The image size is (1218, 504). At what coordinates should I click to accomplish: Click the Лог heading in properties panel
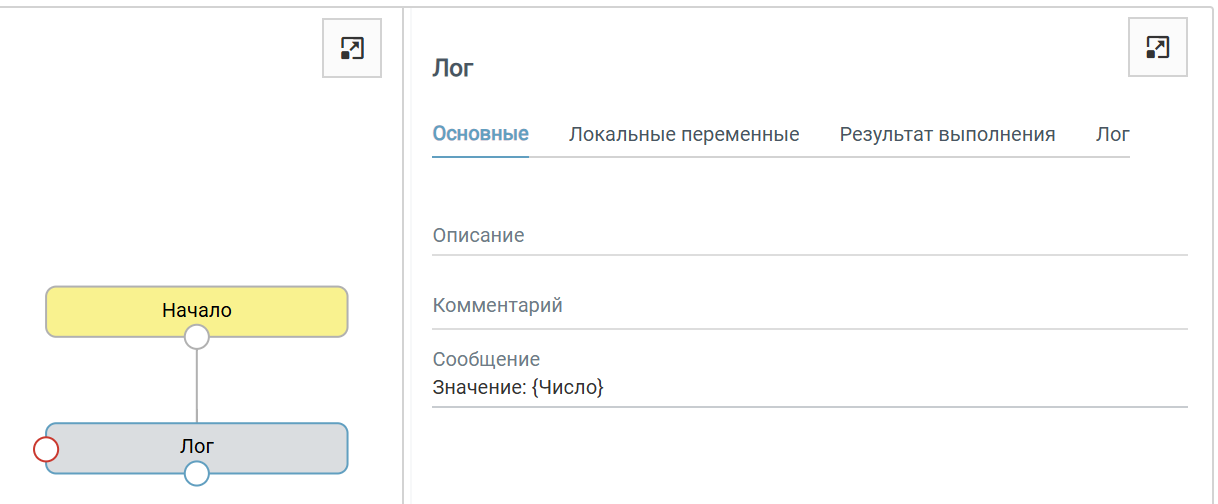click(453, 68)
